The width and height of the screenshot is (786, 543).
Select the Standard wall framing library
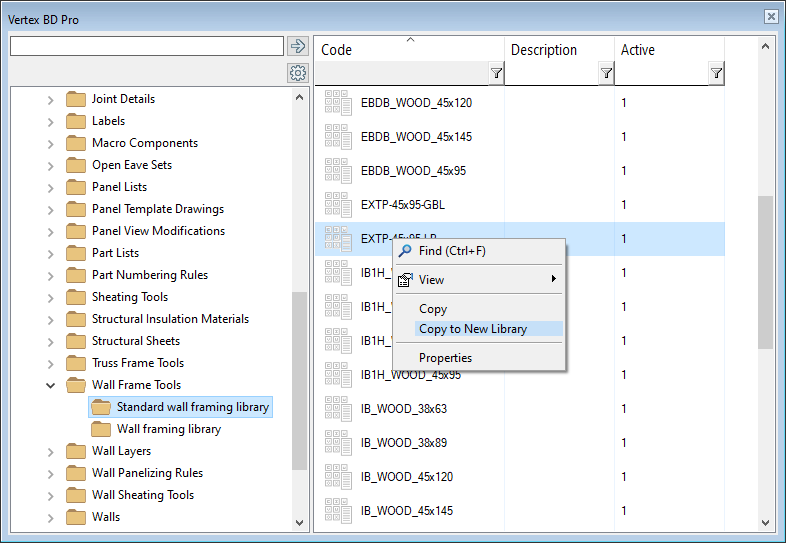[x=193, y=407]
